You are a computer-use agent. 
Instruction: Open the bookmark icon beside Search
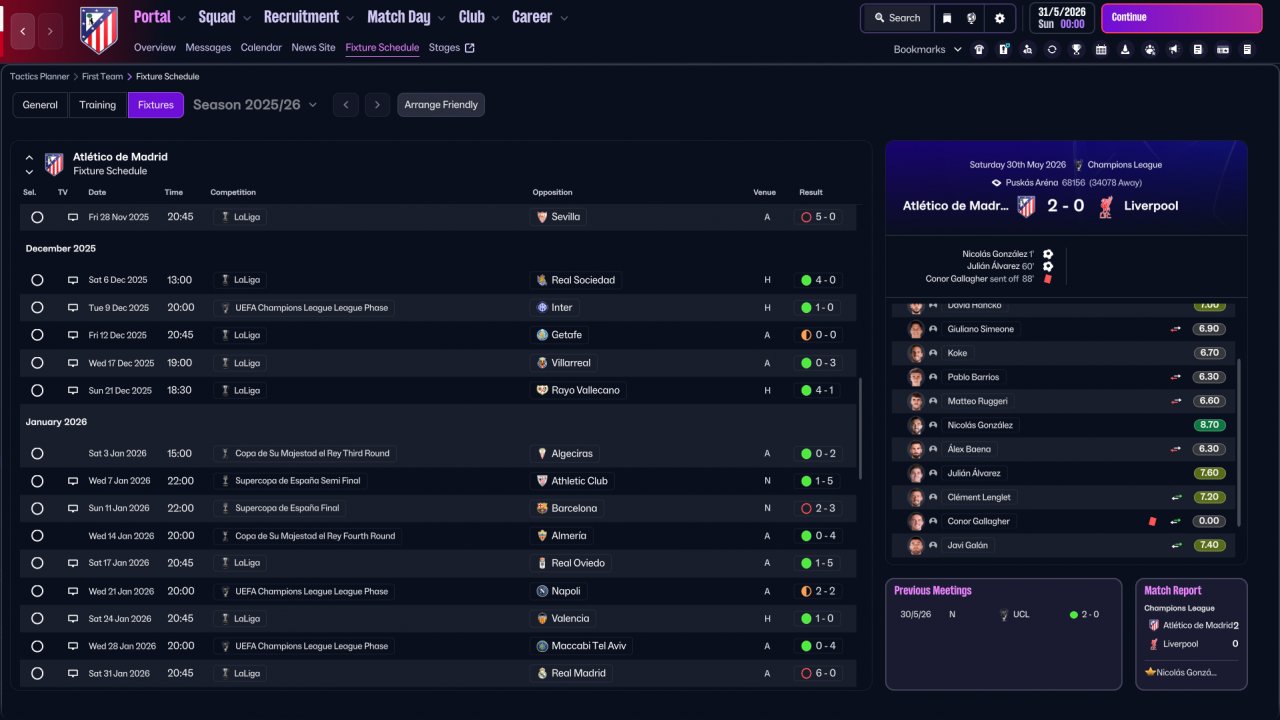947,18
